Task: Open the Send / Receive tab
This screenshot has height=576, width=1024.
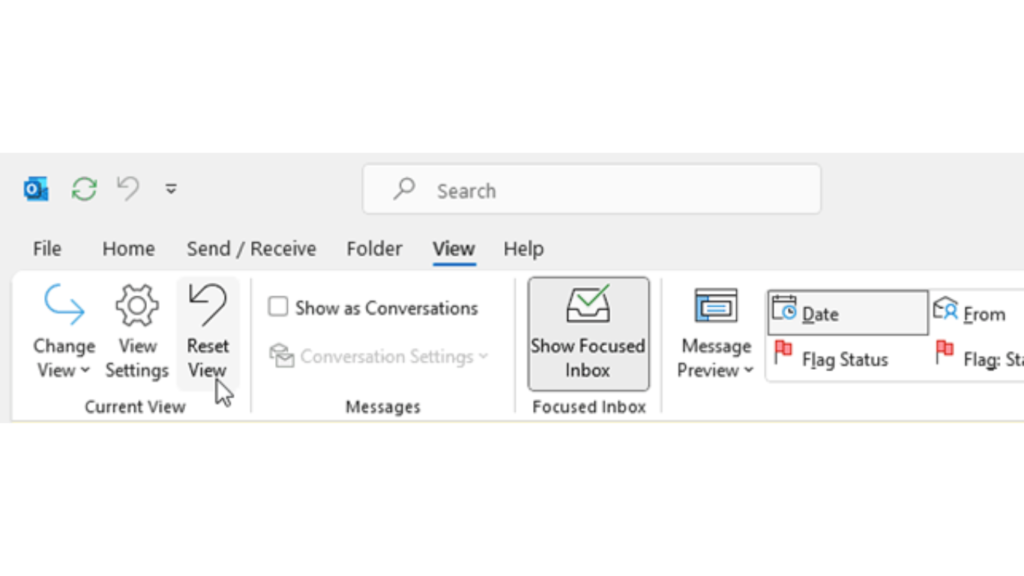Action: point(251,249)
